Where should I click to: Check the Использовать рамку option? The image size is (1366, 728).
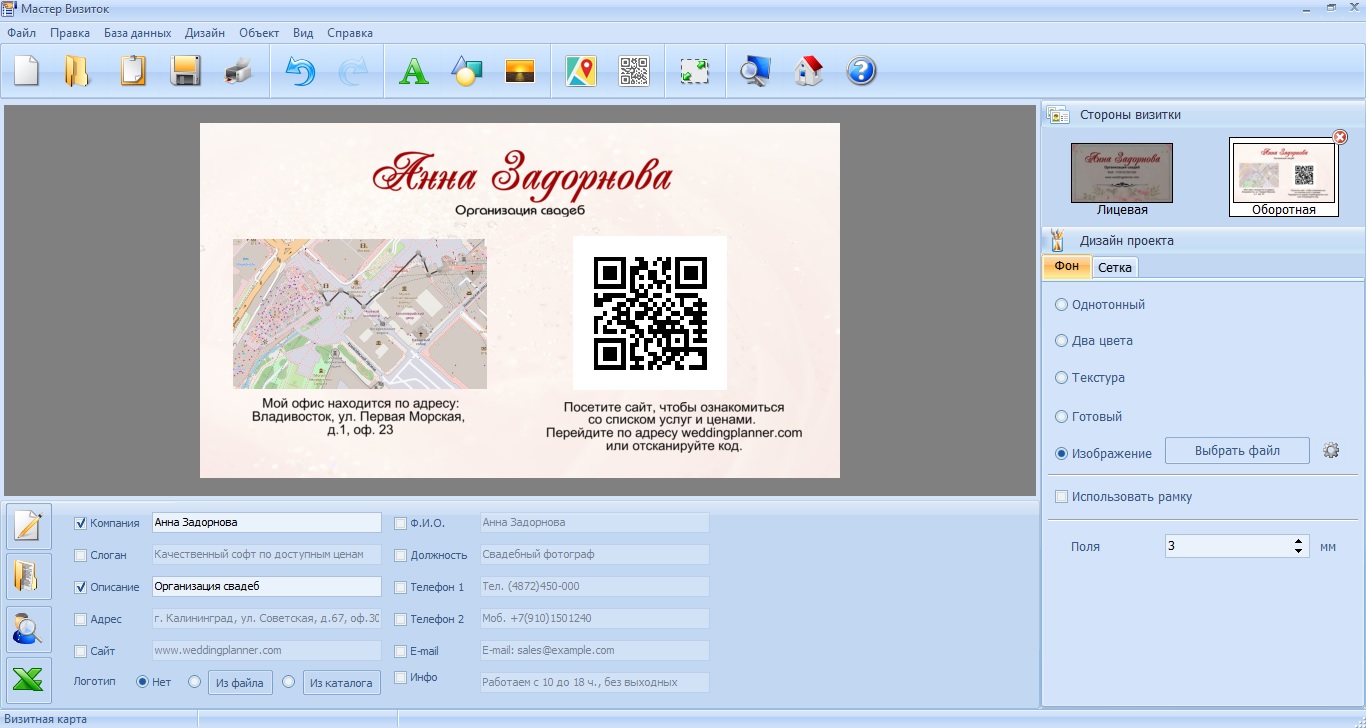click(1061, 496)
